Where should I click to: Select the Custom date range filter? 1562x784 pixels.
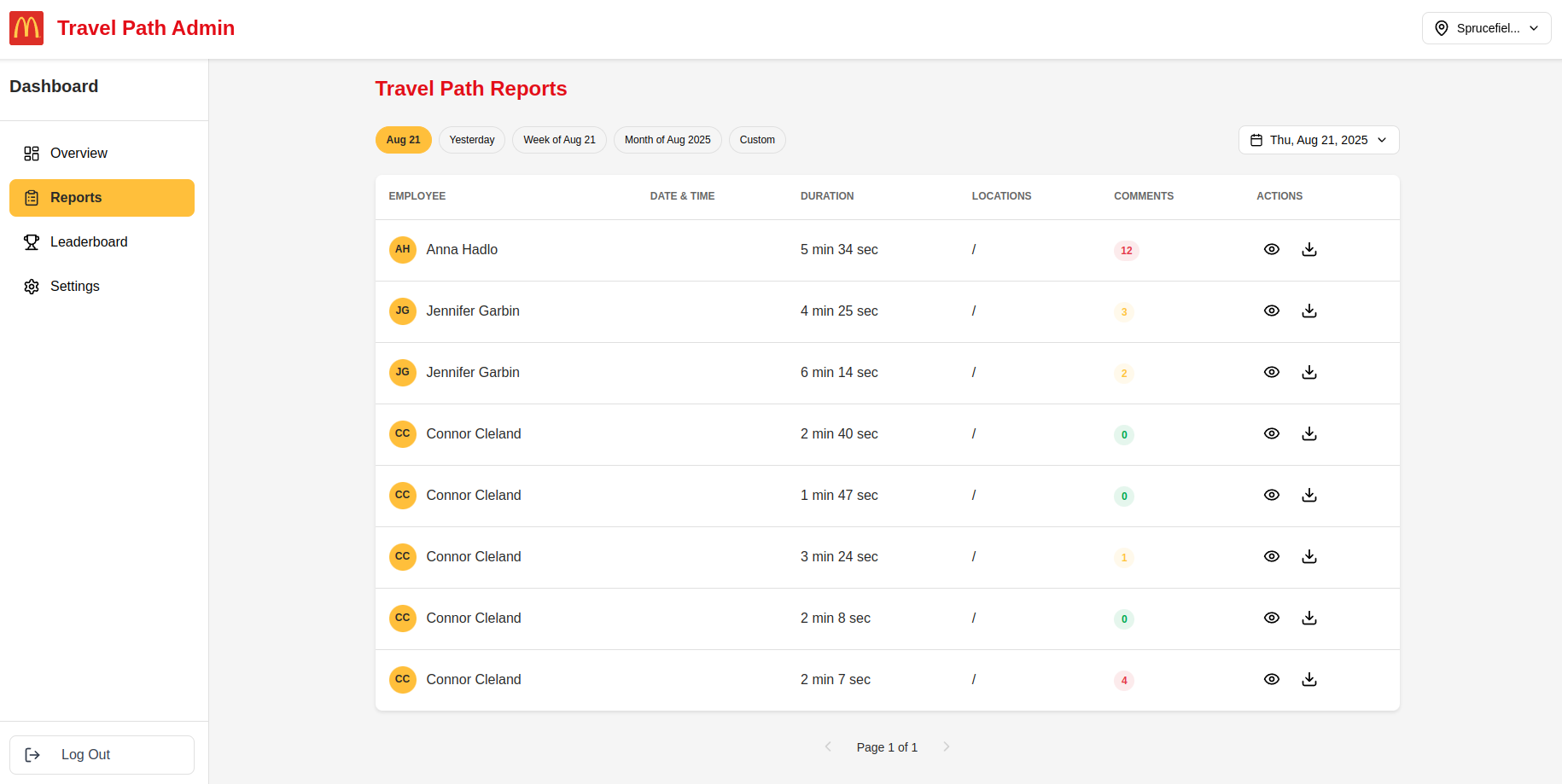tap(756, 140)
